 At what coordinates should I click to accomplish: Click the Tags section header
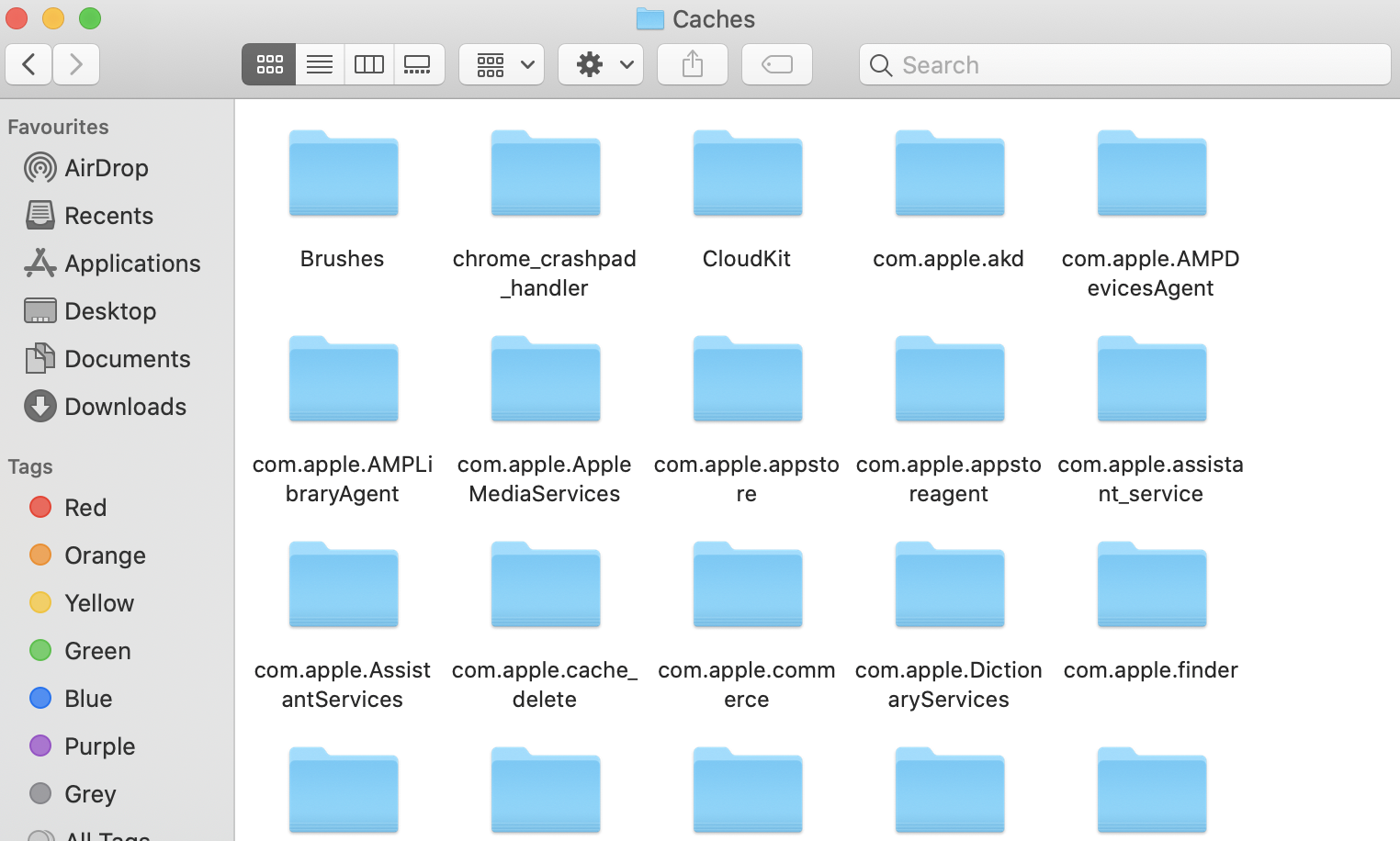point(30,466)
